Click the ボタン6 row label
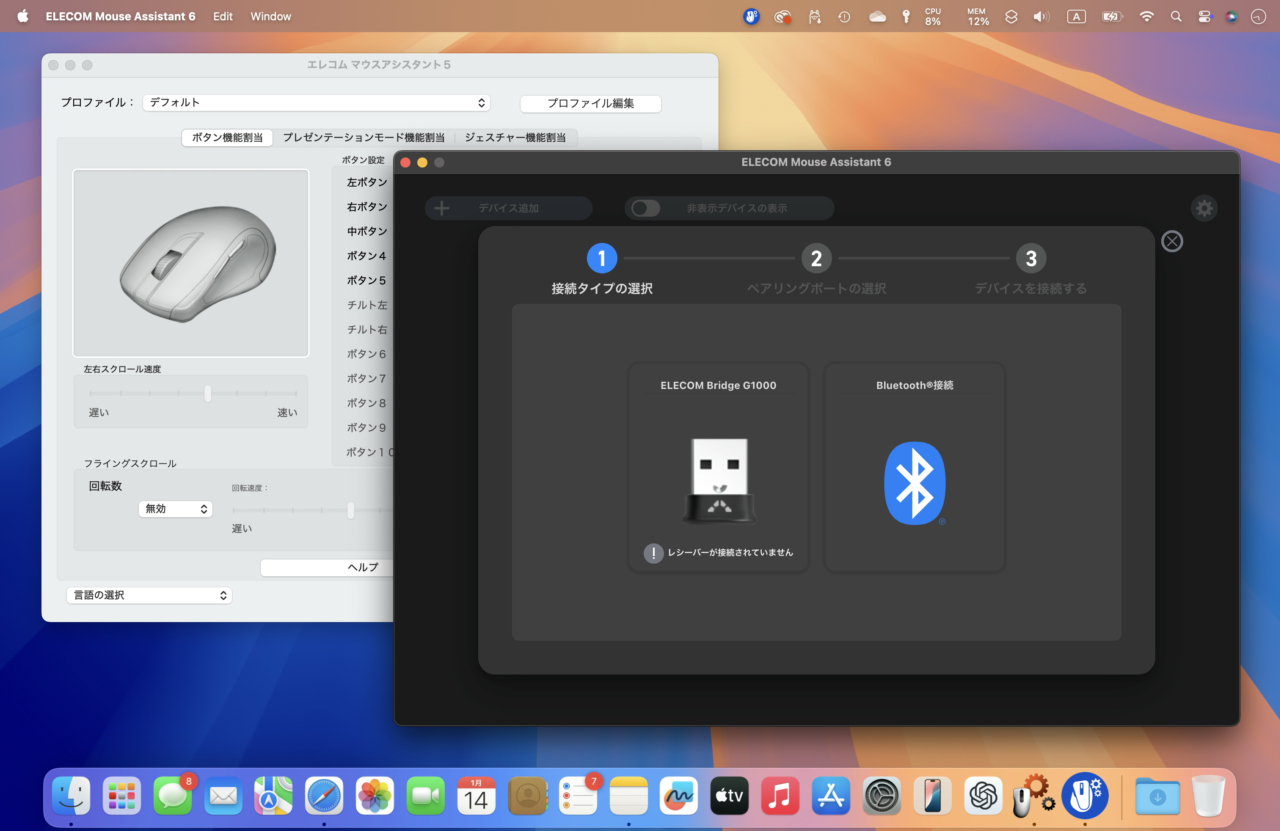1280x831 pixels. click(x=367, y=354)
